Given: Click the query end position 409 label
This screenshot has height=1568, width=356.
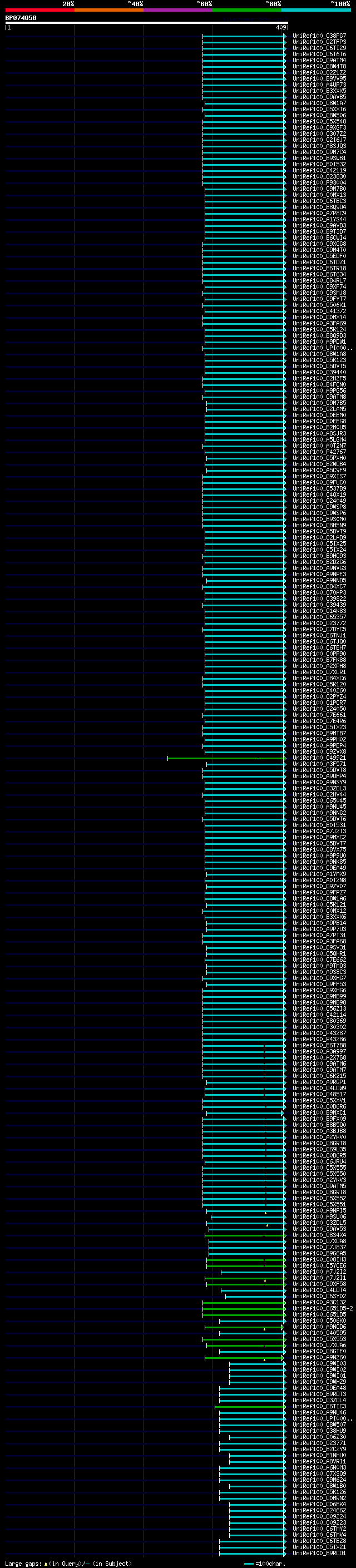Looking at the screenshot, I should pyautogui.click(x=280, y=27).
